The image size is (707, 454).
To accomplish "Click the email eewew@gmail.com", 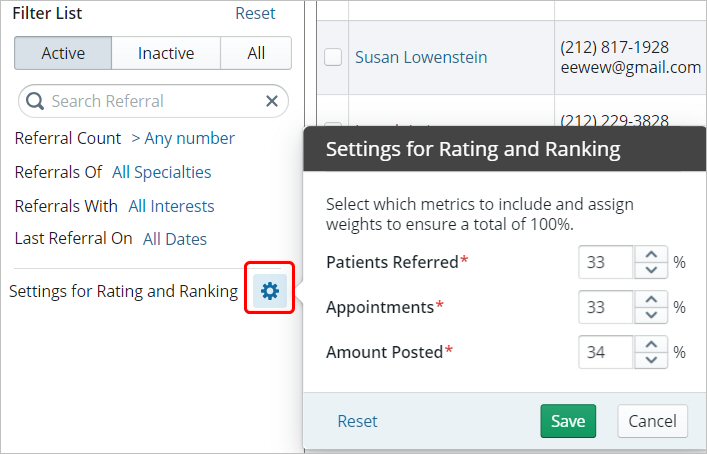I will tap(631, 68).
